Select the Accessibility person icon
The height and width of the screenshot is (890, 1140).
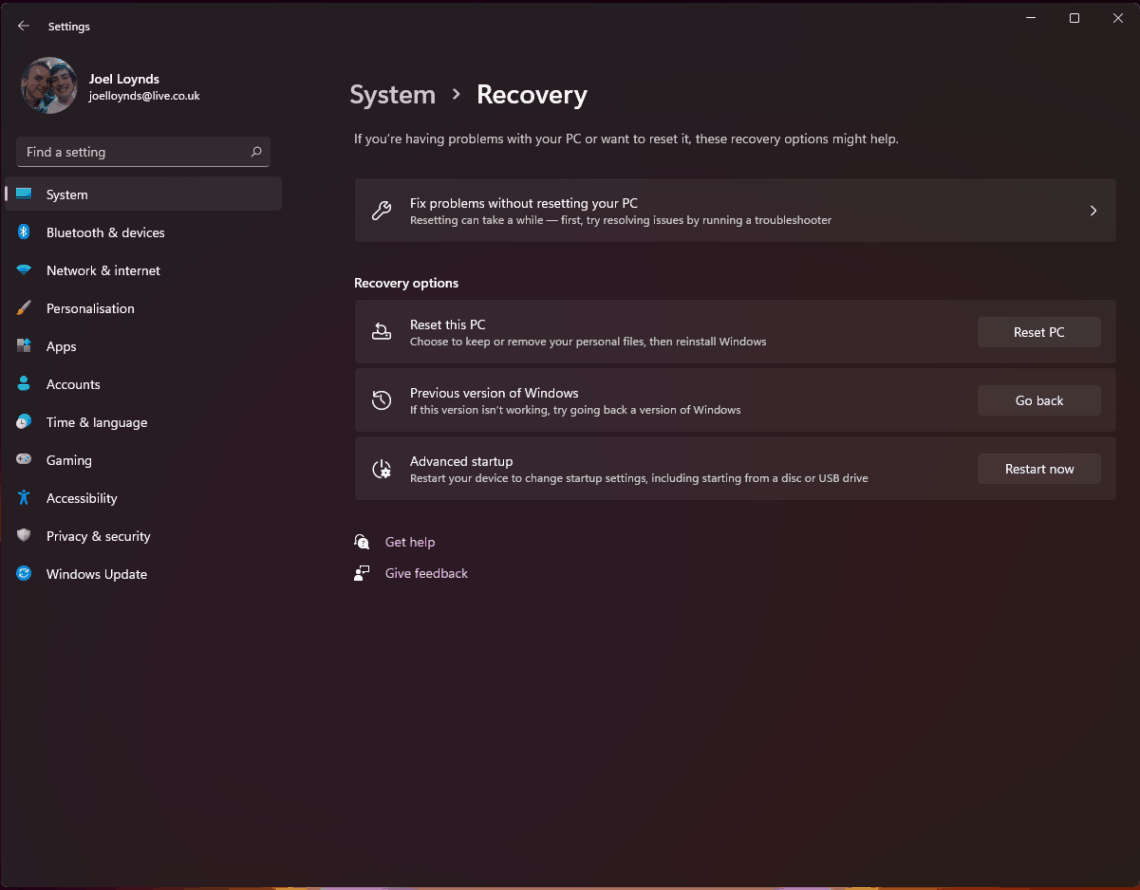click(23, 498)
